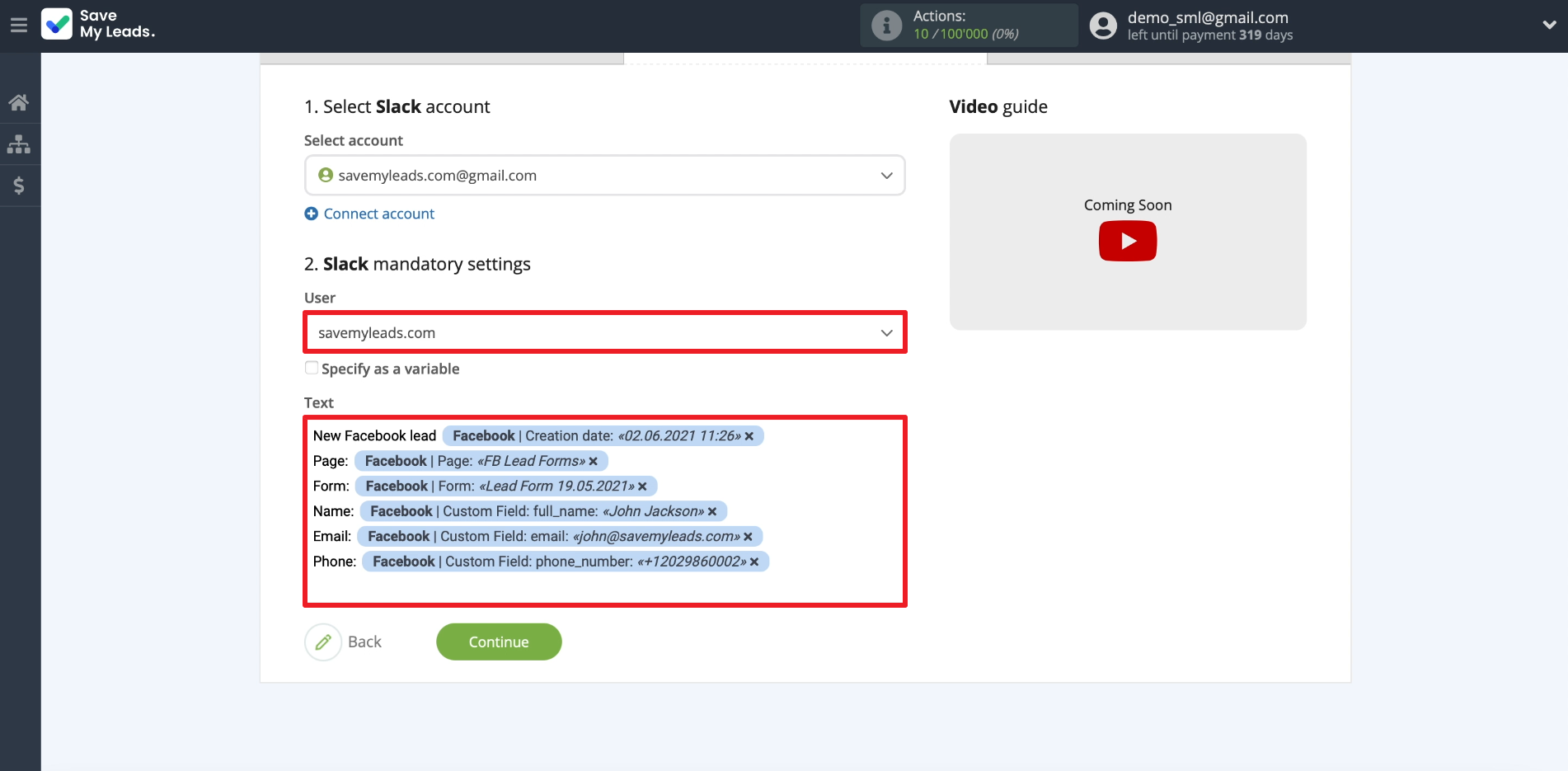Click the Facebook phone_number tag
The width and height of the screenshot is (1568, 771).
pyautogui.click(x=566, y=562)
